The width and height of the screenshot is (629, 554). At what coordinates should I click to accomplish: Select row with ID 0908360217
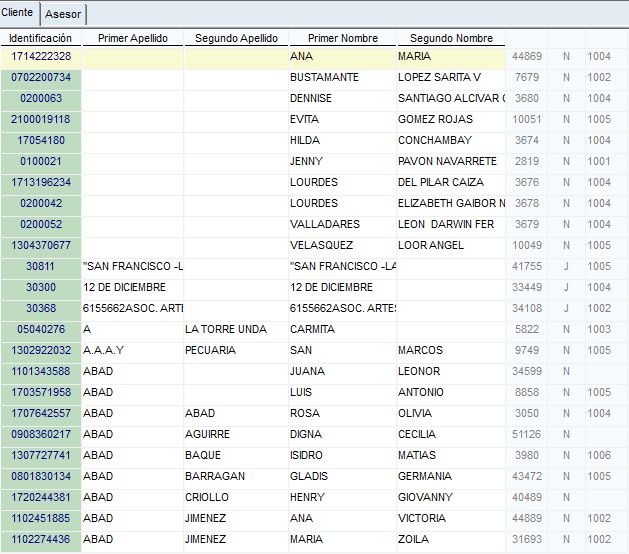click(41, 434)
